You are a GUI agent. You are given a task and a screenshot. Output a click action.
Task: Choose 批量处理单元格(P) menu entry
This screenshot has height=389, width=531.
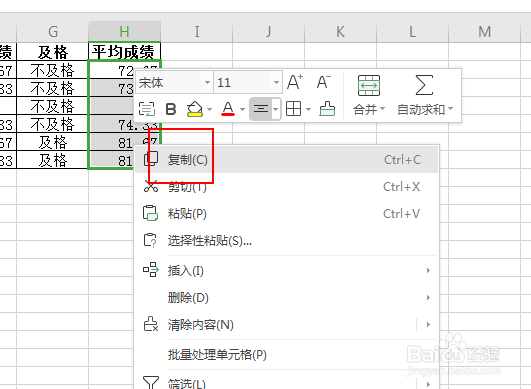(x=286, y=354)
